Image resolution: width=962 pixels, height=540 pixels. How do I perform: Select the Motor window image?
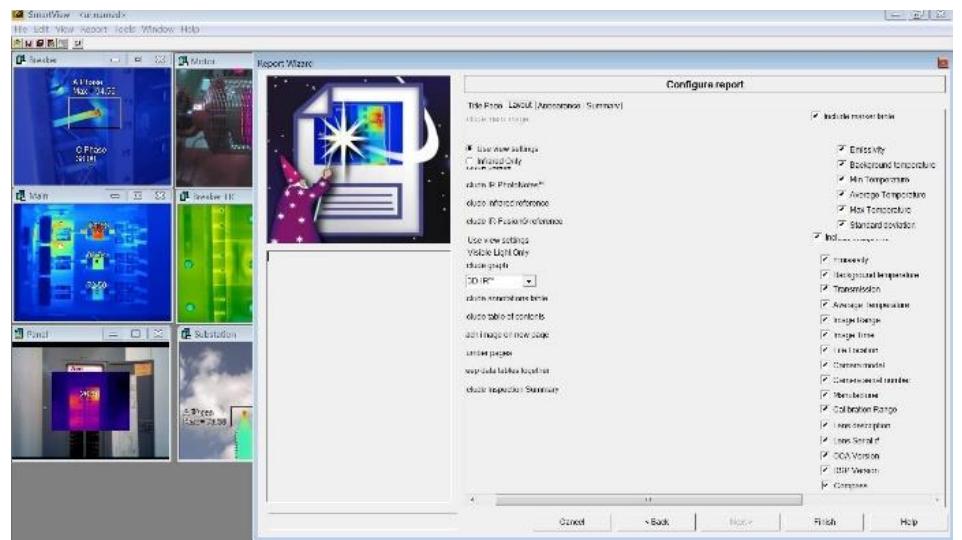click(214, 128)
